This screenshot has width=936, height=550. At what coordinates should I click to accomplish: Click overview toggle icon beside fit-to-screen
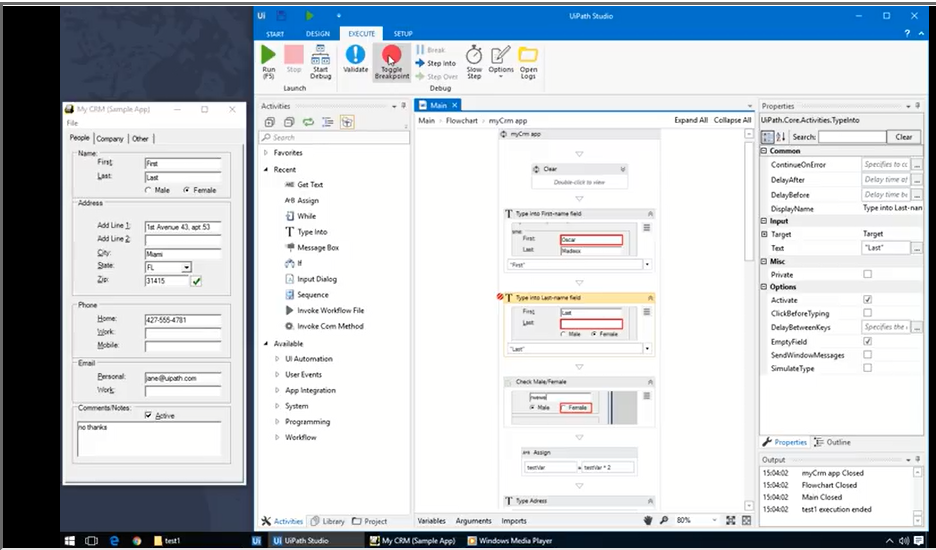746,521
